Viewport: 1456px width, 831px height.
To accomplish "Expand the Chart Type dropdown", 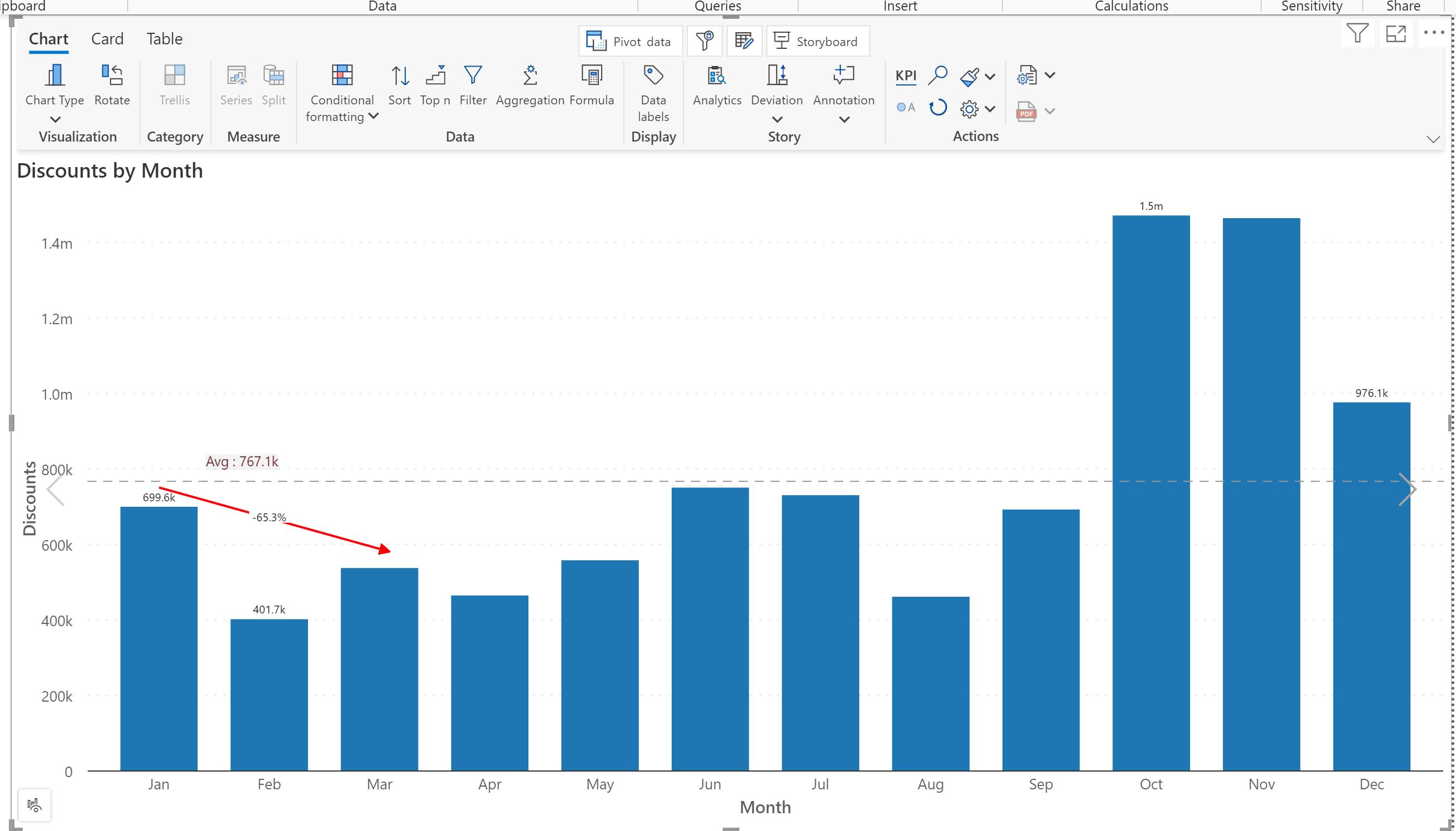I will pos(55,119).
